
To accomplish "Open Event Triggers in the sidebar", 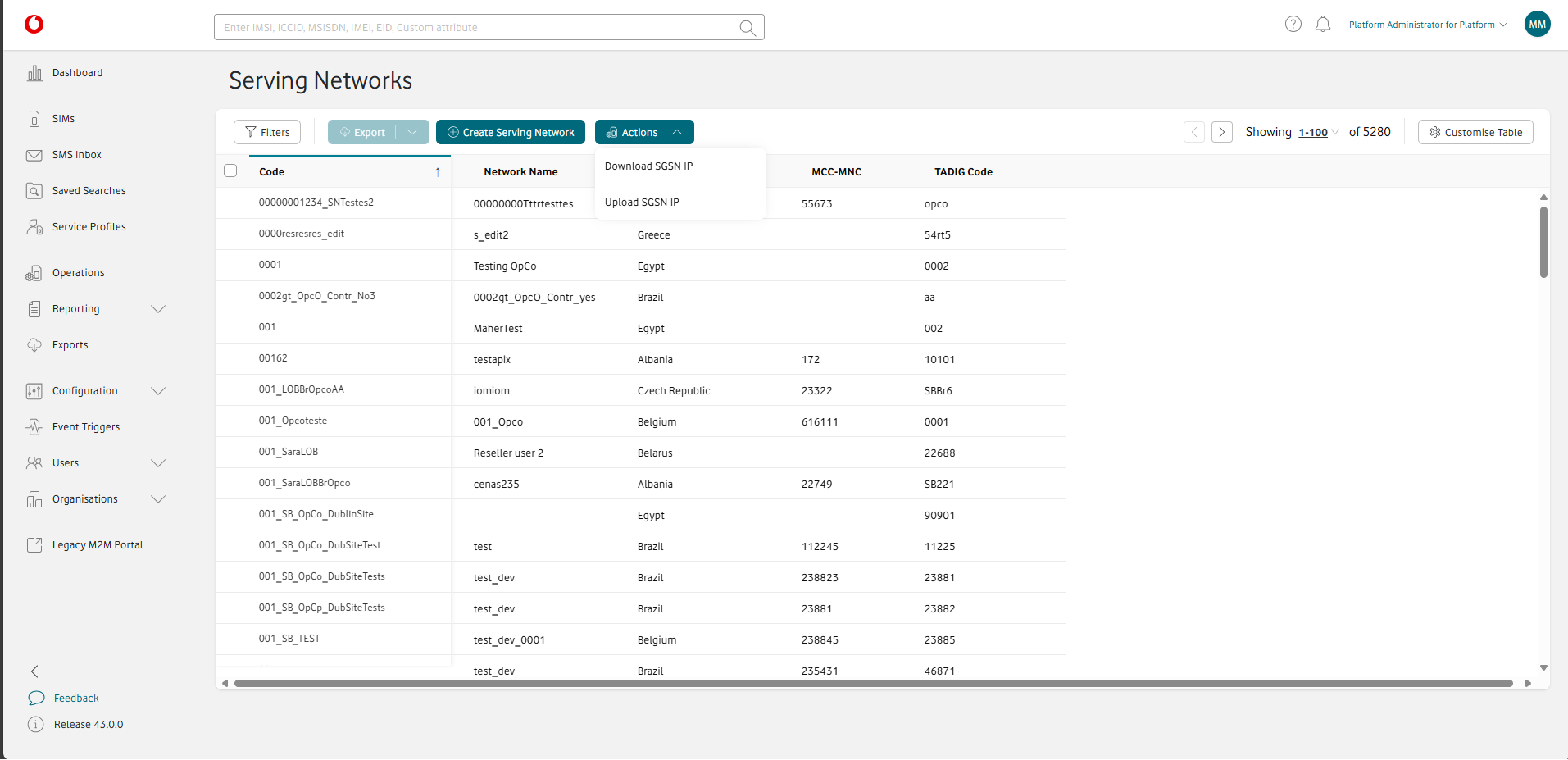I will tap(85, 427).
